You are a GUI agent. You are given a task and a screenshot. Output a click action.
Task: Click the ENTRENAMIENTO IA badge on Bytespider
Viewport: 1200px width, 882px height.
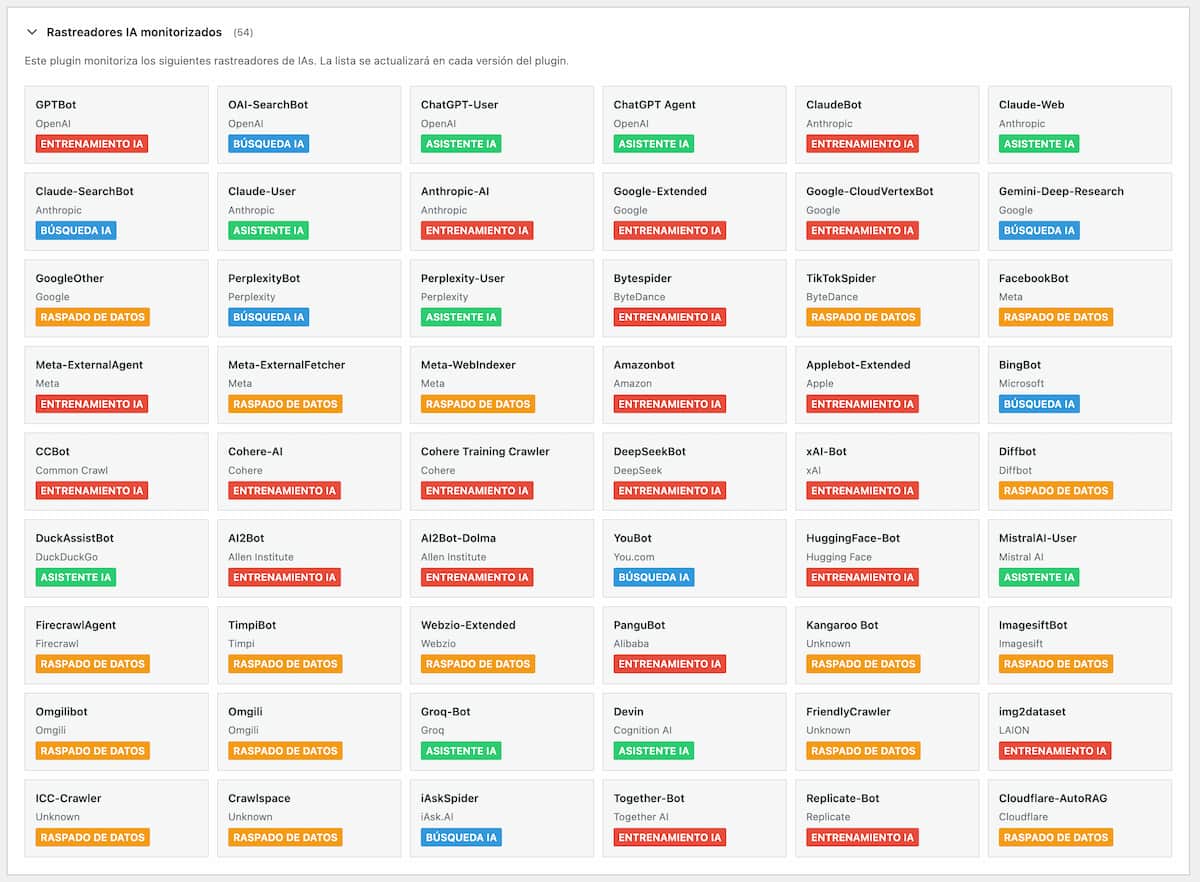(669, 317)
